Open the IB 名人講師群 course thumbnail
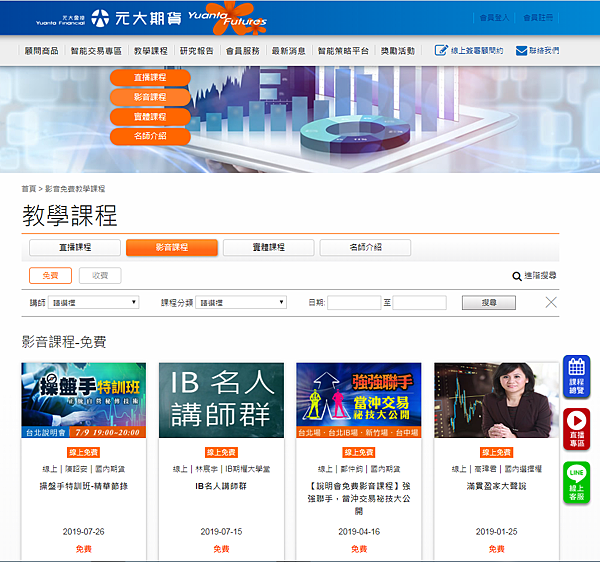This screenshot has width=600, height=562. coord(221,400)
